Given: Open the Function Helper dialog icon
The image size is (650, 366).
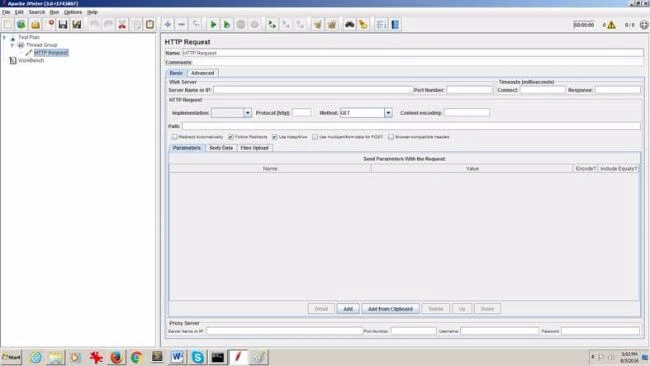Looking at the screenshot, I should point(381,24).
